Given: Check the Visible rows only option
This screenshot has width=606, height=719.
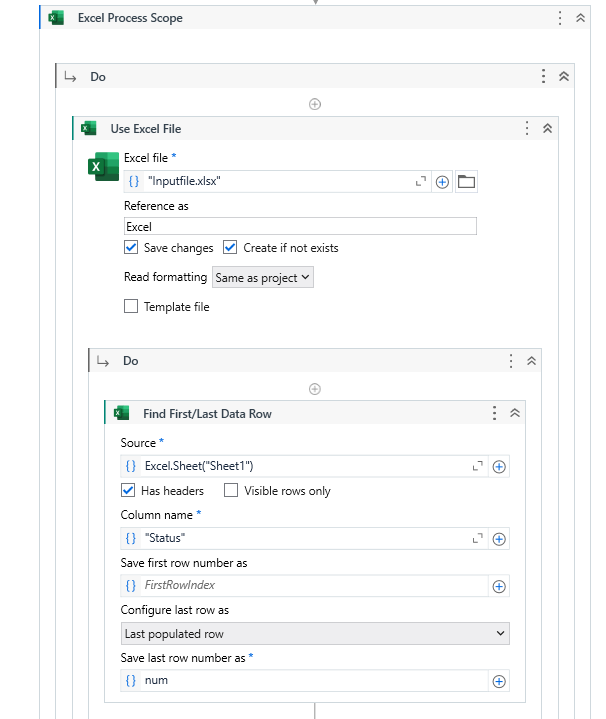Looking at the screenshot, I should click(231, 491).
